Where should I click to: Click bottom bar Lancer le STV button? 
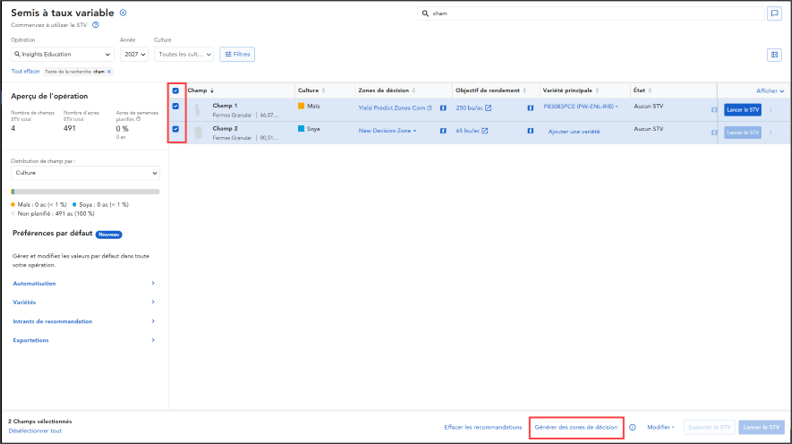point(761,427)
